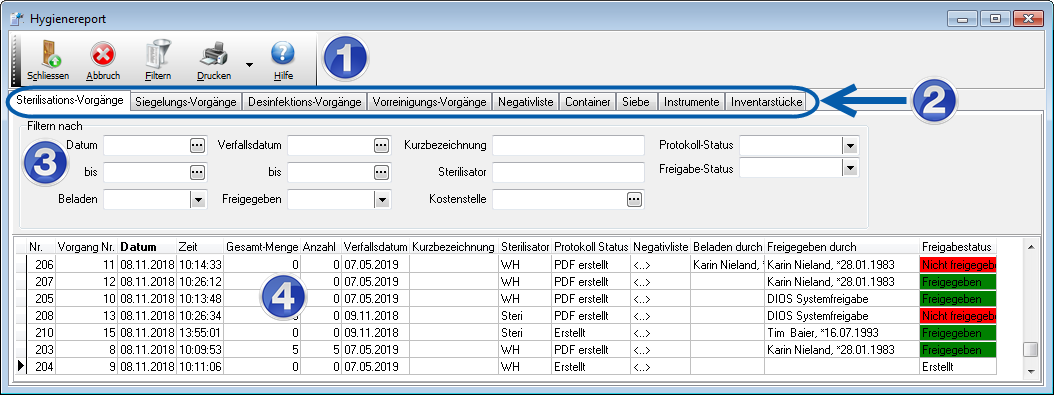Viewport: 1054px width, 395px height.
Task: Sort by the Zeit column header
Action: click(200, 247)
